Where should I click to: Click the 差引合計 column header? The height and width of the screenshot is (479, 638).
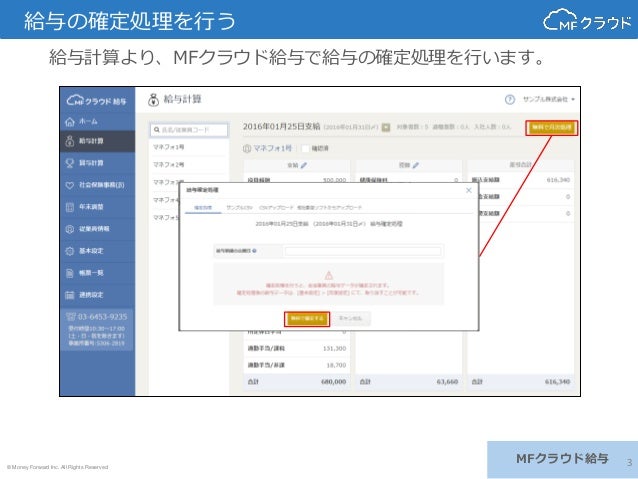point(520,165)
